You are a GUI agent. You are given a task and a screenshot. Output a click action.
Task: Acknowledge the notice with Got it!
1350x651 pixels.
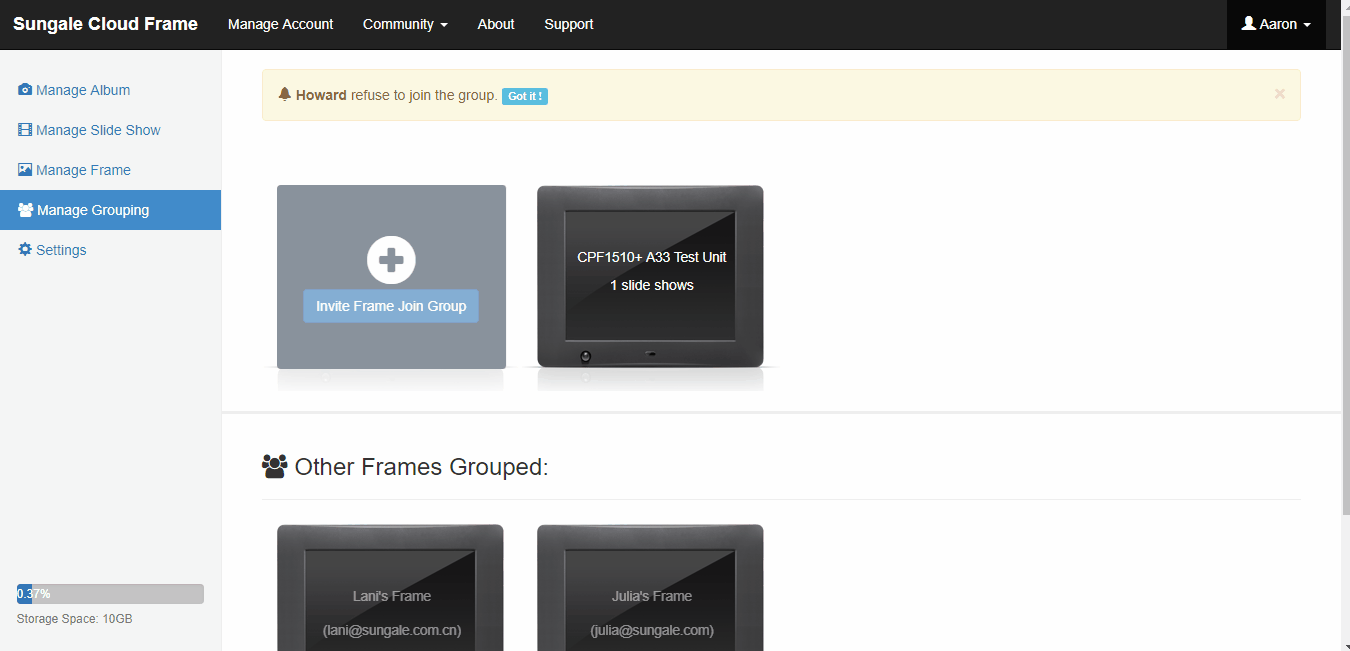click(525, 96)
